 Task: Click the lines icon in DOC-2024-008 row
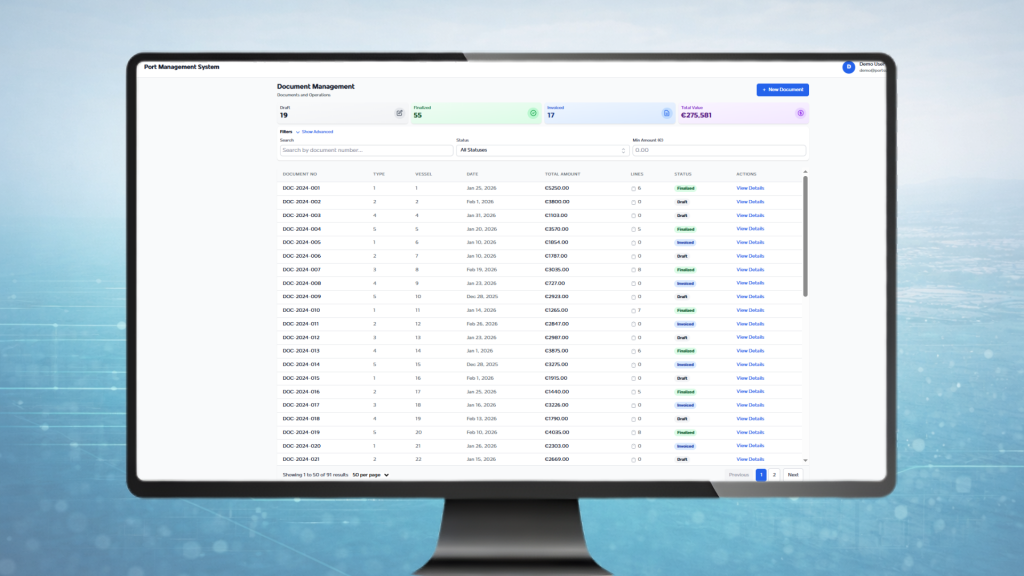(633, 283)
